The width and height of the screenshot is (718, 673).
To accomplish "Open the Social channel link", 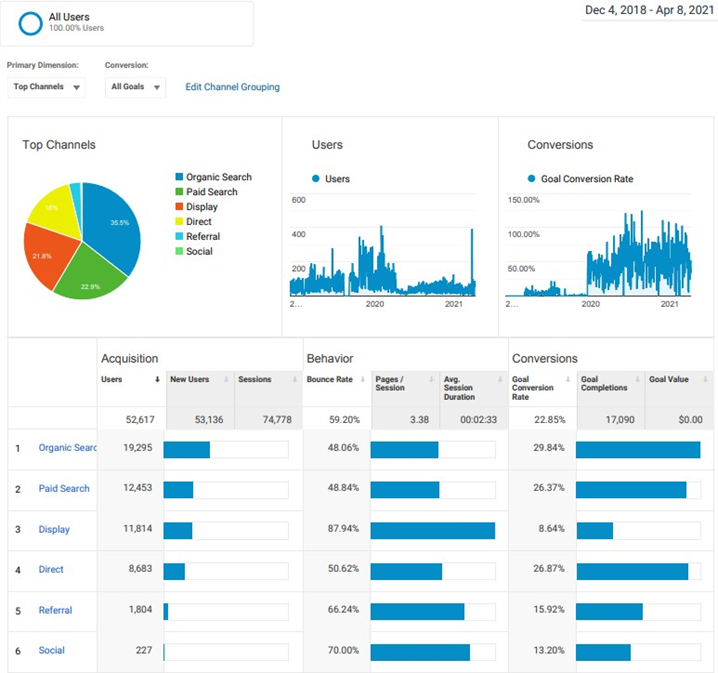I will [51, 651].
